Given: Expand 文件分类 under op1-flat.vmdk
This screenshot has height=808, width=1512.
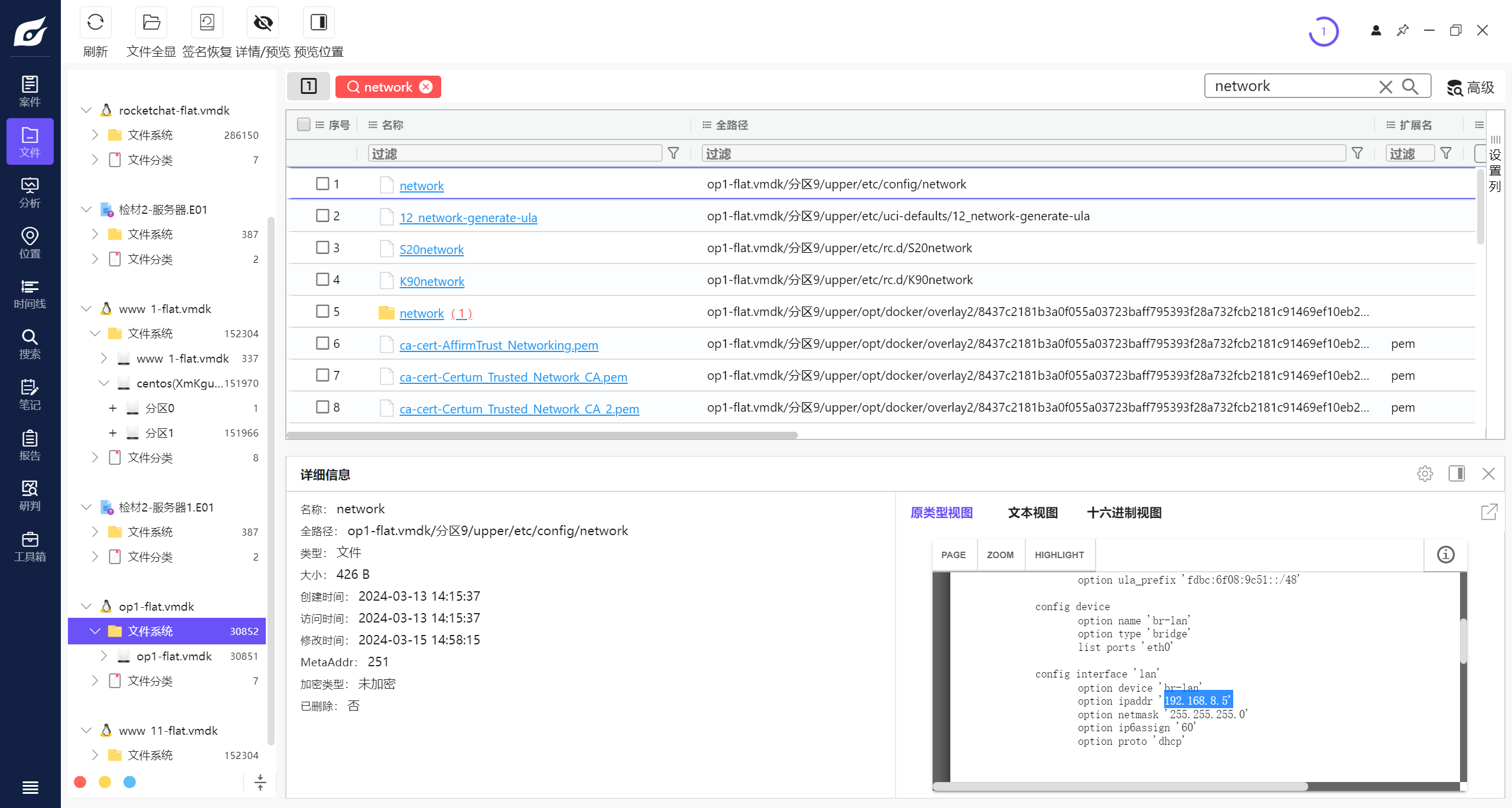Looking at the screenshot, I should point(95,681).
